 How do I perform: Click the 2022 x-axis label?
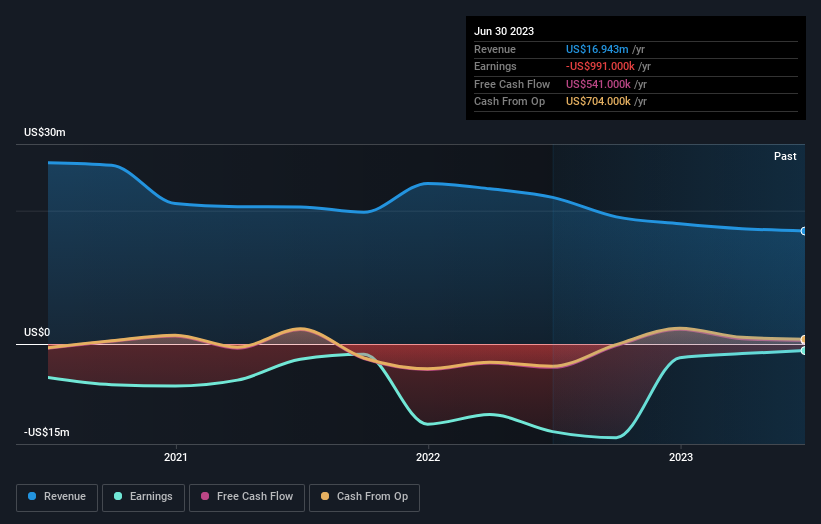pyautogui.click(x=428, y=457)
